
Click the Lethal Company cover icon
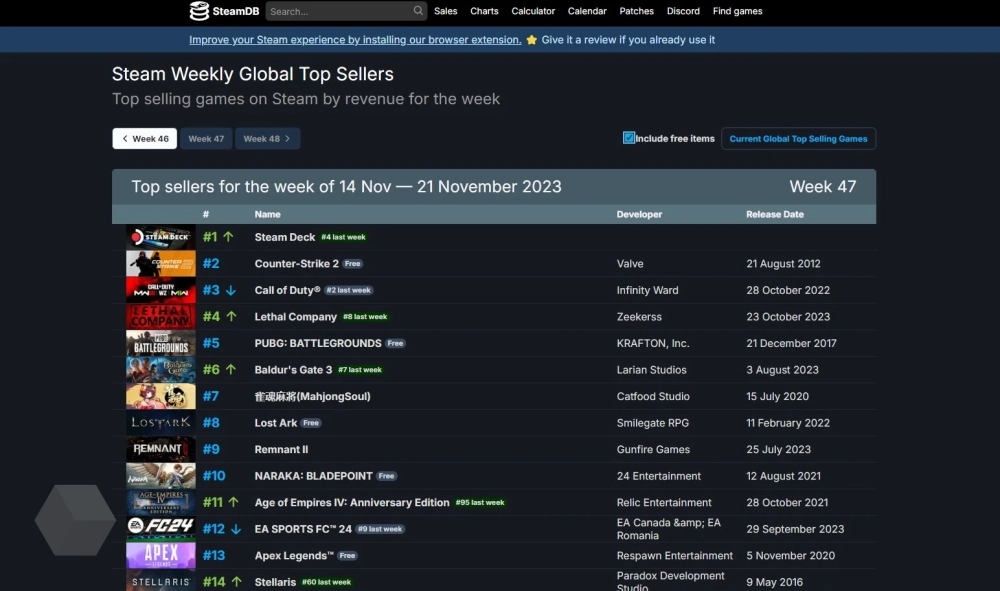(160, 317)
